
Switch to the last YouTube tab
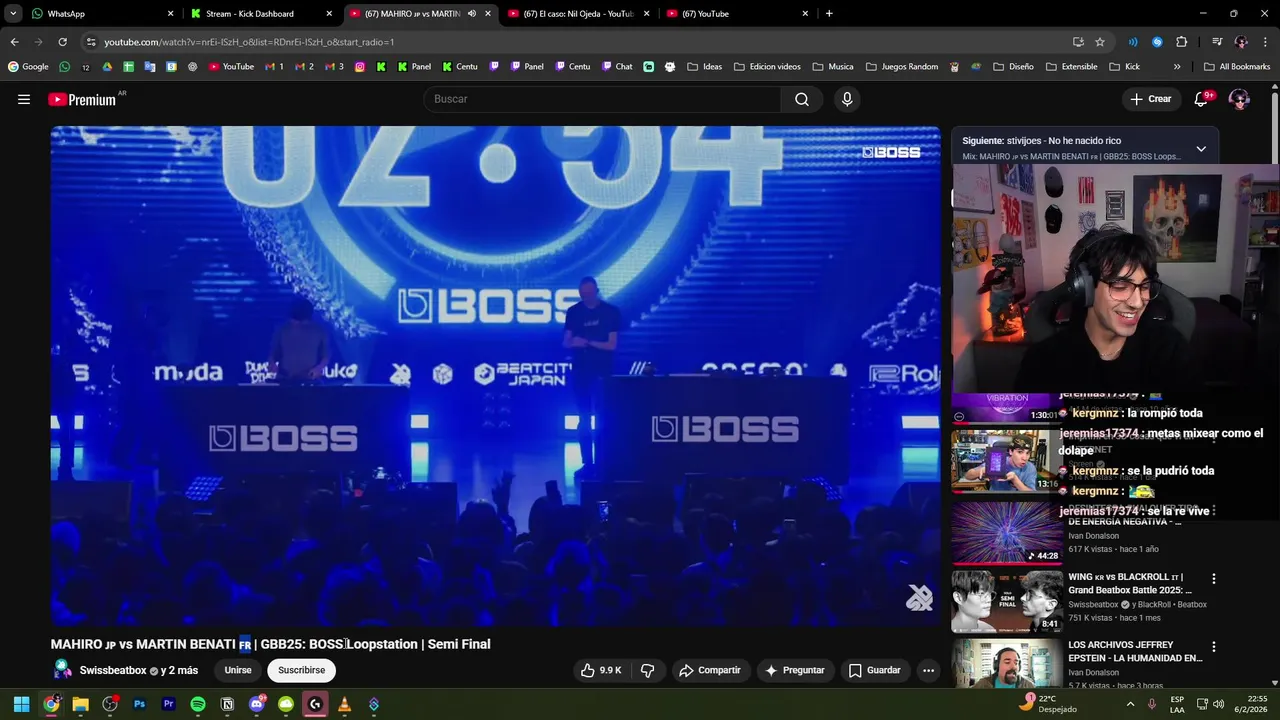click(x=738, y=14)
